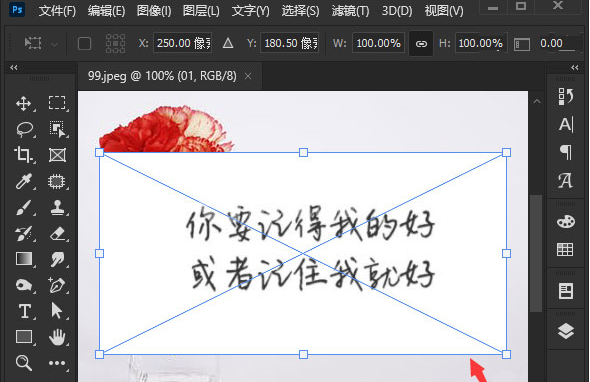
Task: Open the 文字(Y) menu
Action: tap(250, 11)
